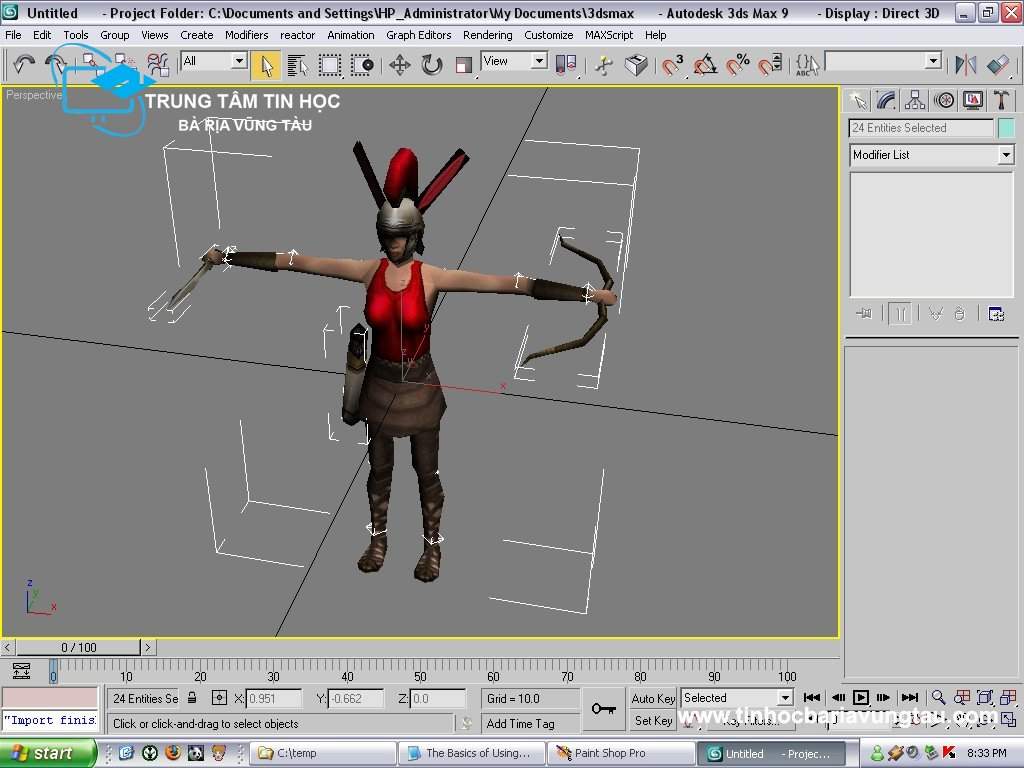Activate the Select and Rotate tool
This screenshot has width=1024, height=768.
pyautogui.click(x=432, y=65)
